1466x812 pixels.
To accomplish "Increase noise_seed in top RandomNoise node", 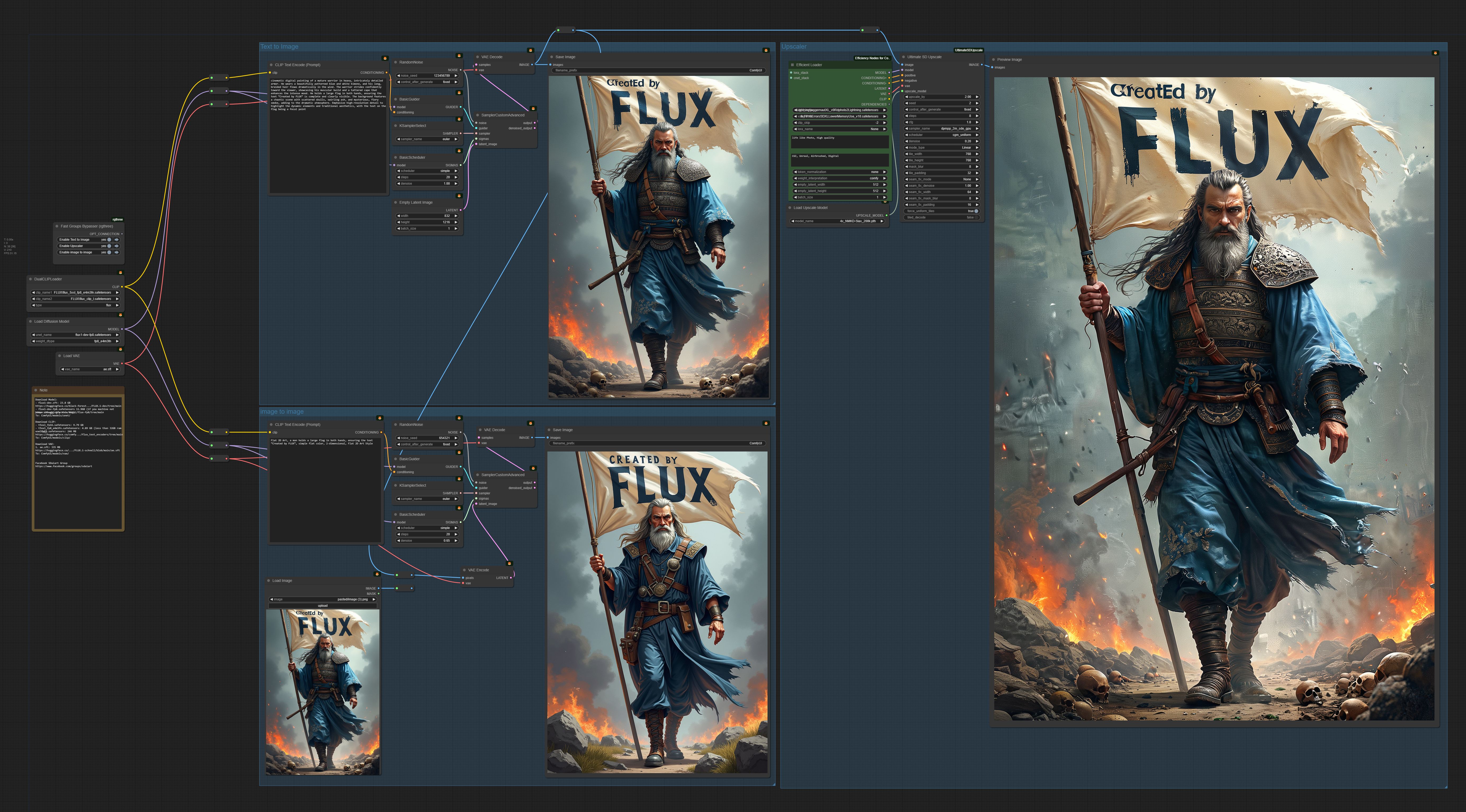I will coord(456,76).
